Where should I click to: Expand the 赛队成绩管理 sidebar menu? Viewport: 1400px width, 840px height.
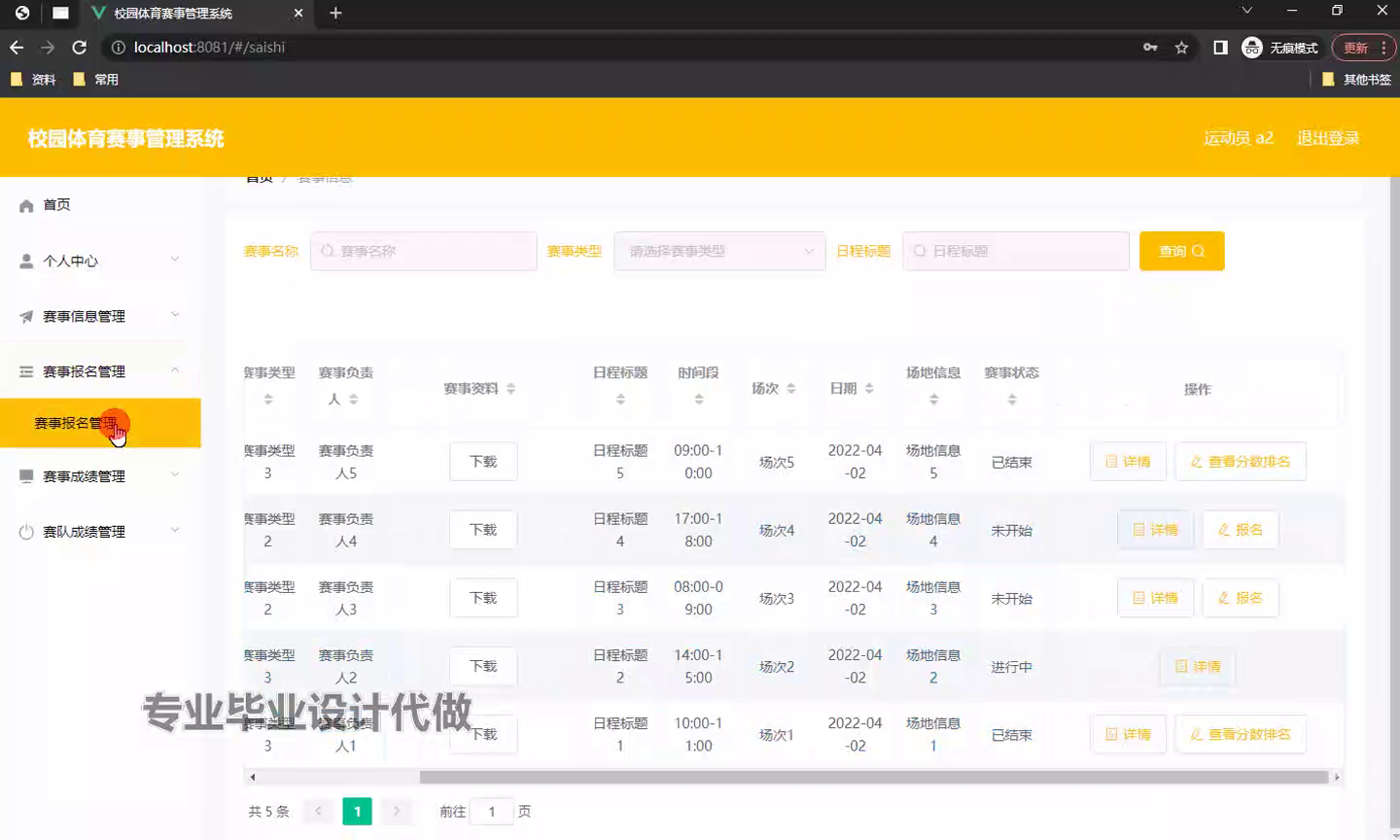pyautogui.click(x=100, y=532)
